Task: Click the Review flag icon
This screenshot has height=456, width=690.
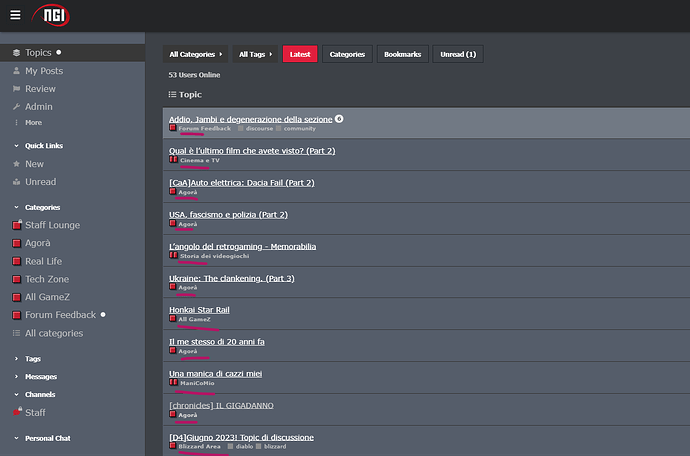Action: coord(16,89)
